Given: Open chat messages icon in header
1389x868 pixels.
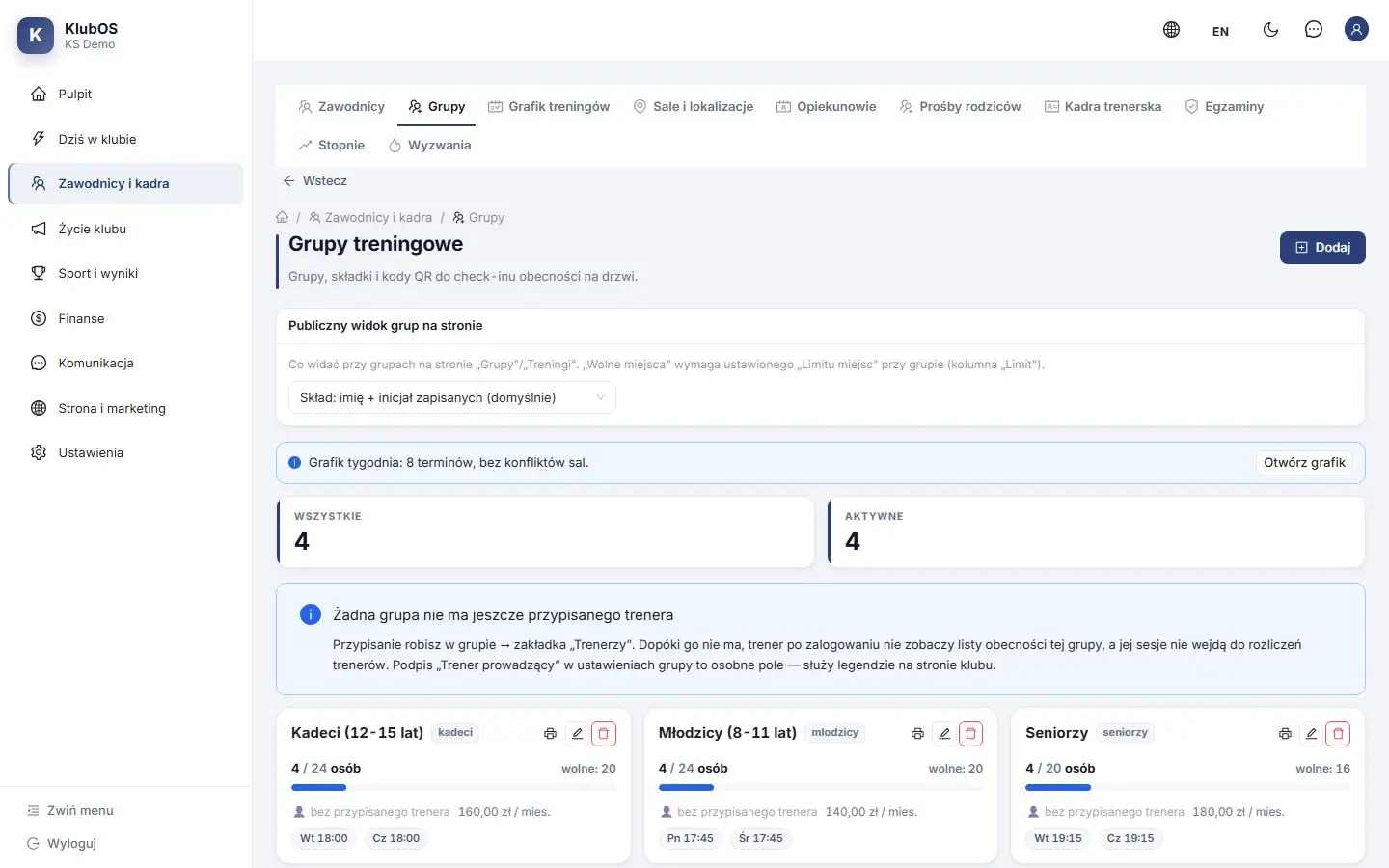Looking at the screenshot, I should (x=1313, y=30).
